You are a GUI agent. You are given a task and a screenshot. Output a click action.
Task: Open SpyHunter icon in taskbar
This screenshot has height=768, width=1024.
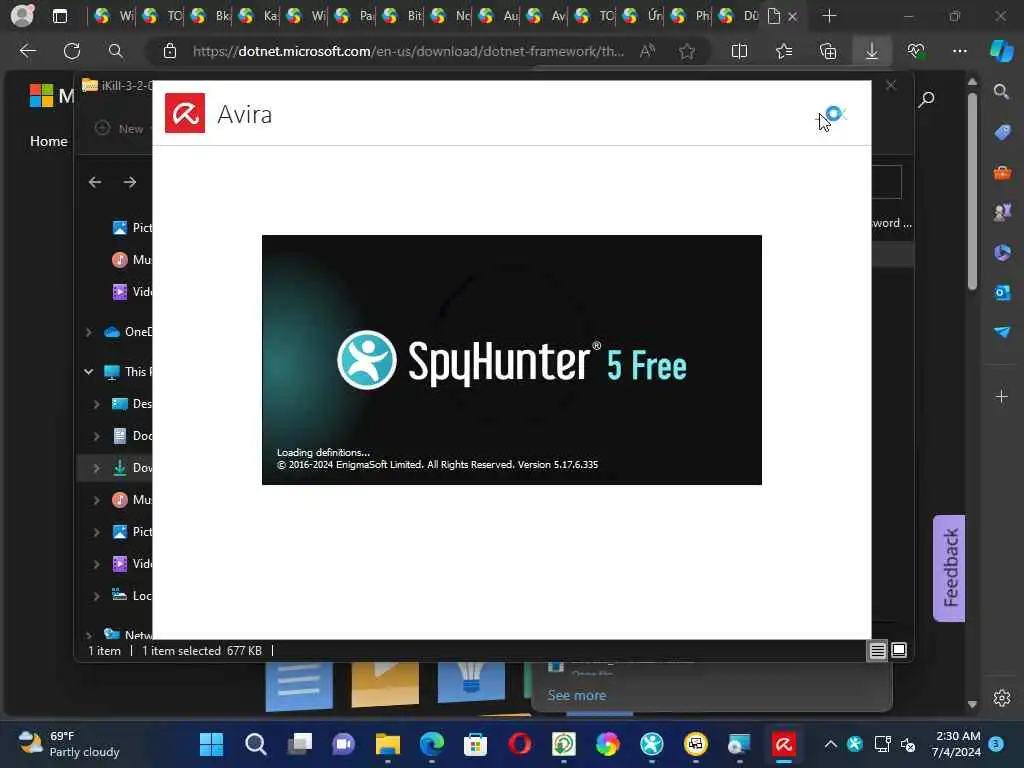[x=651, y=744]
